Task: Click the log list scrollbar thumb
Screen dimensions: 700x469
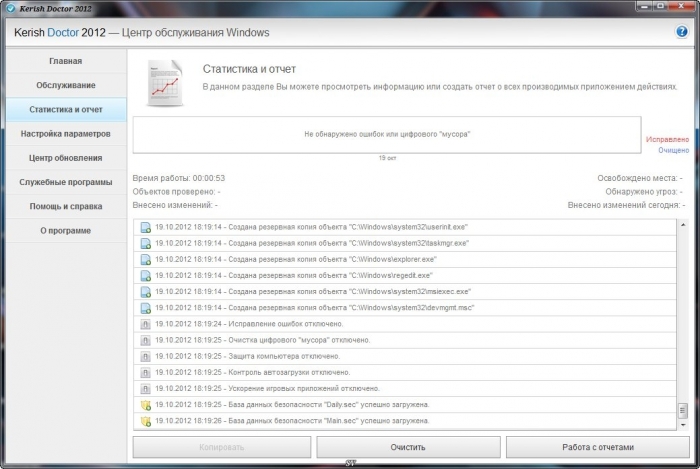Action: coord(683,411)
